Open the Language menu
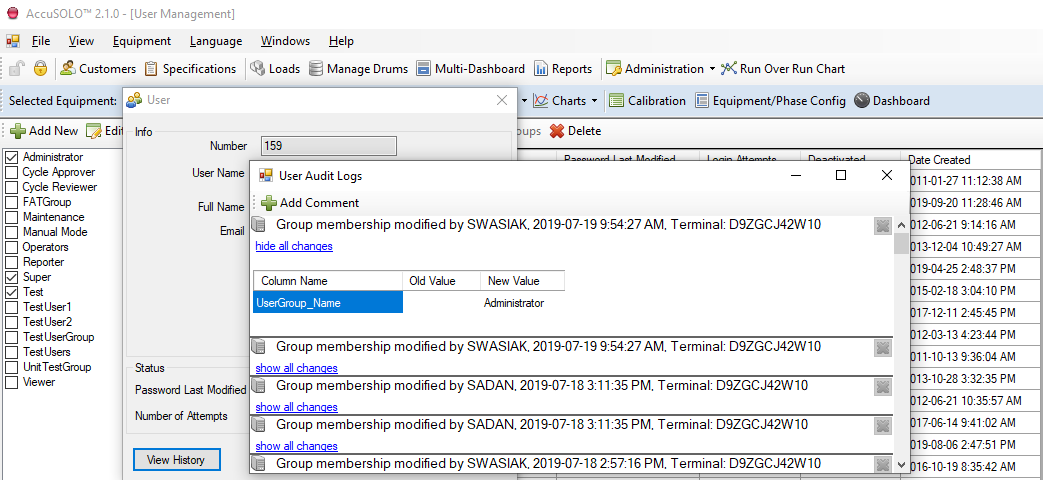Image resolution: width=1043 pixels, height=480 pixels. tap(215, 41)
